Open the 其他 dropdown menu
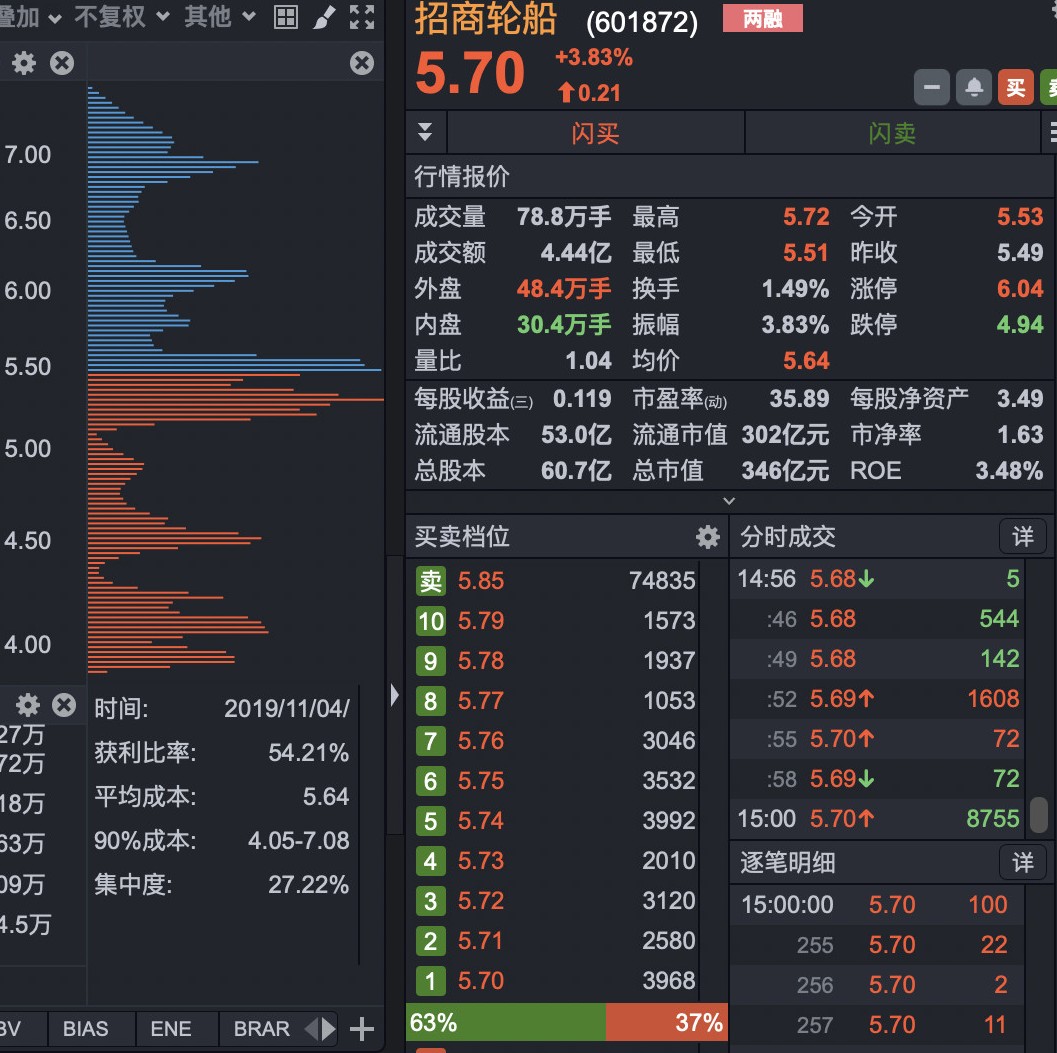This screenshot has width=1057, height=1053. click(220, 17)
